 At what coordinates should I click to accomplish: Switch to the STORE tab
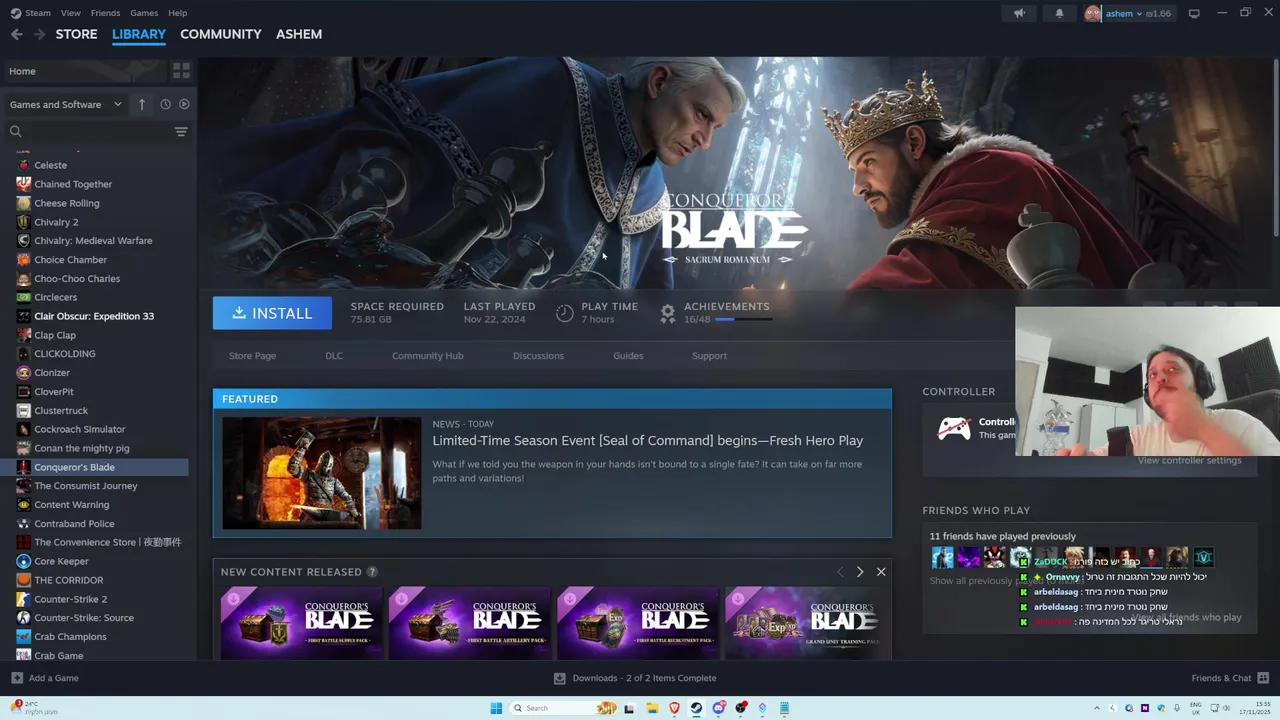click(x=76, y=34)
